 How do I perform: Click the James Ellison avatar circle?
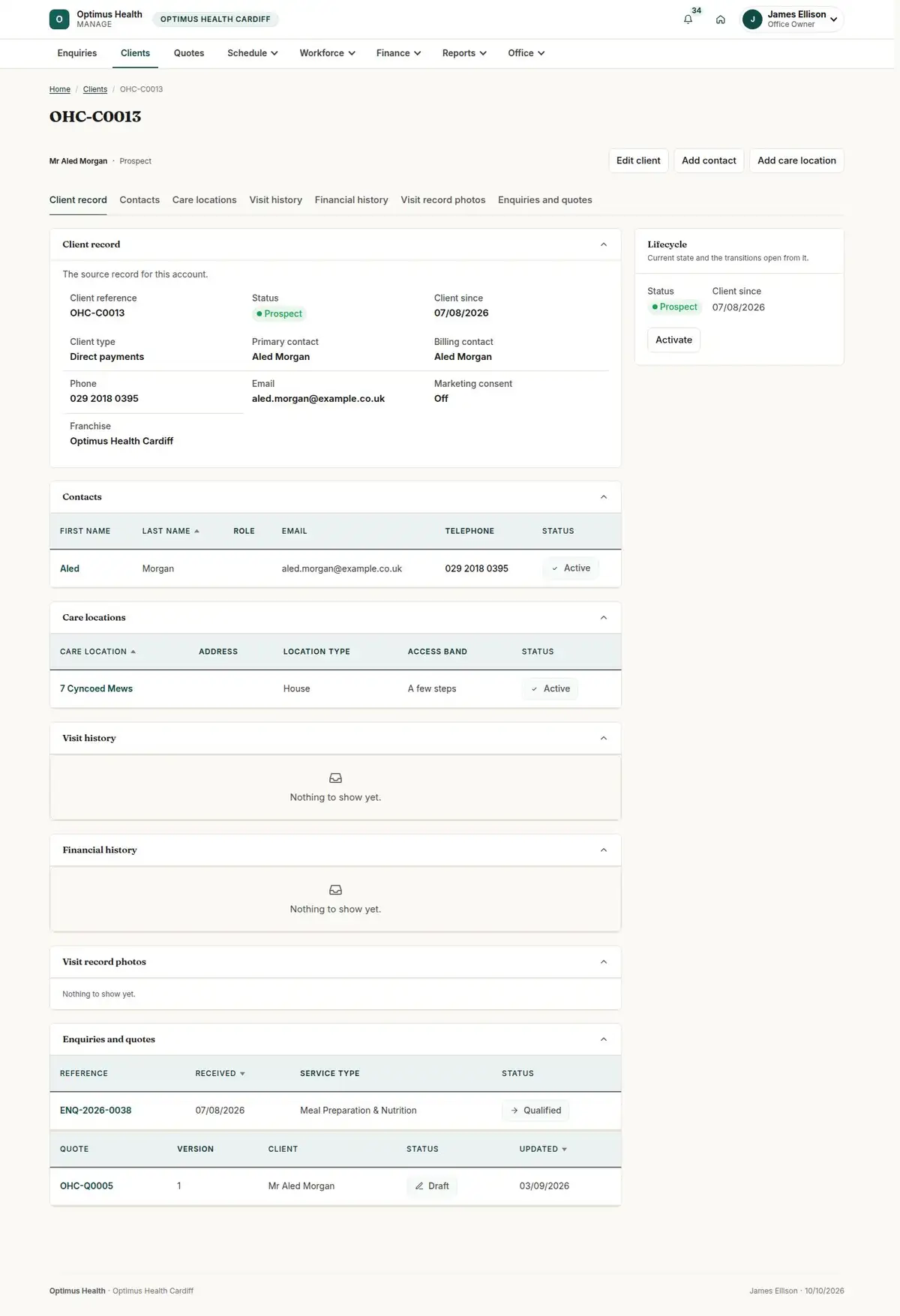752,19
